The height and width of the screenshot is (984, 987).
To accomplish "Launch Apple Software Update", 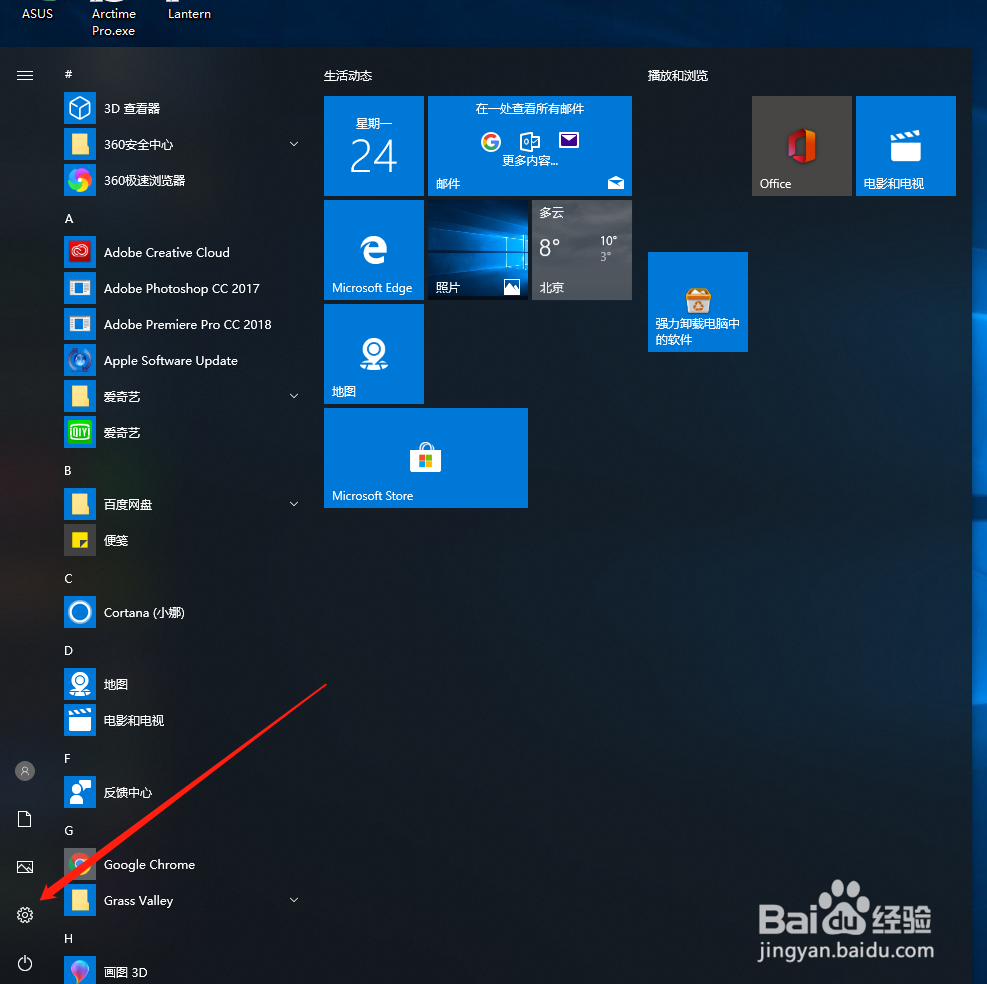I will [181, 361].
